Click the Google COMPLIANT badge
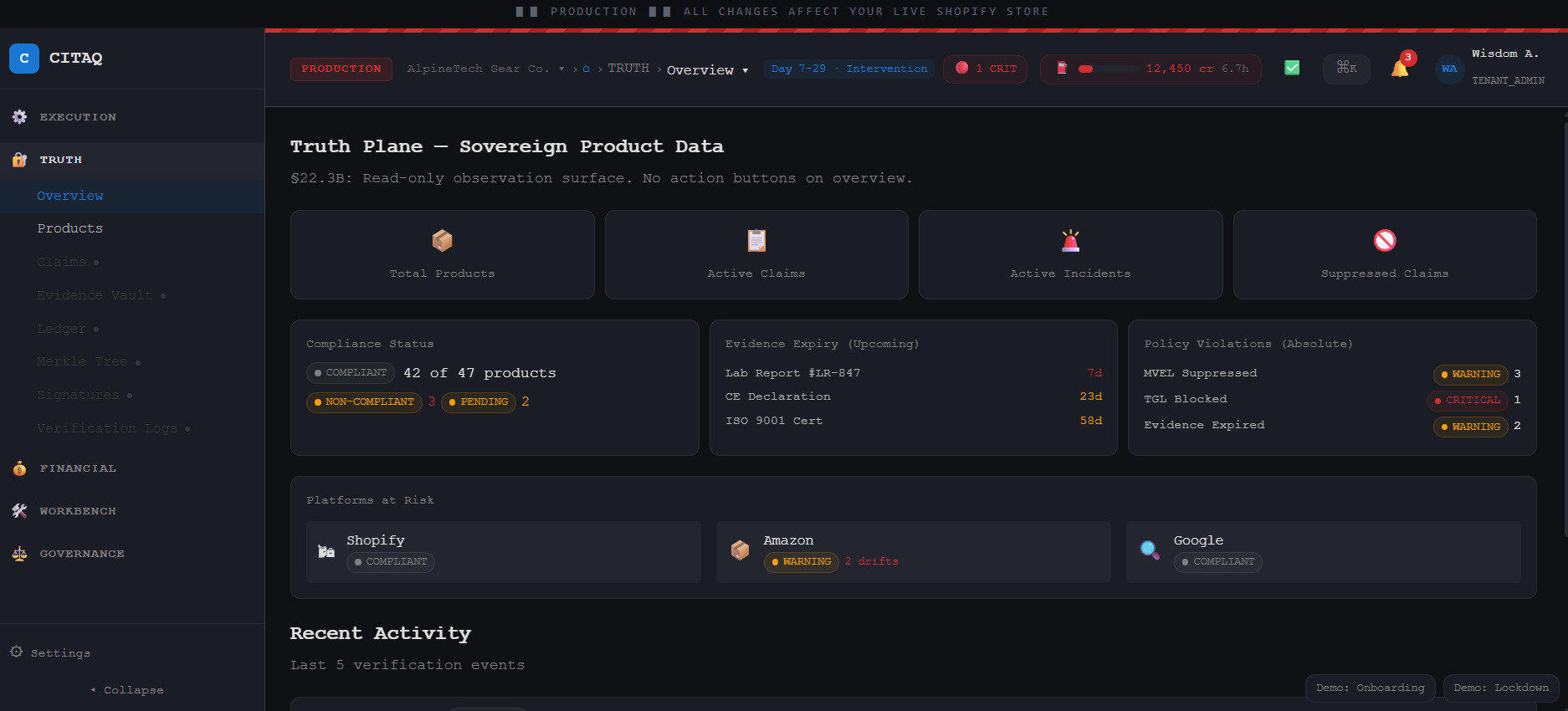The height and width of the screenshot is (711, 1568). [x=1218, y=562]
